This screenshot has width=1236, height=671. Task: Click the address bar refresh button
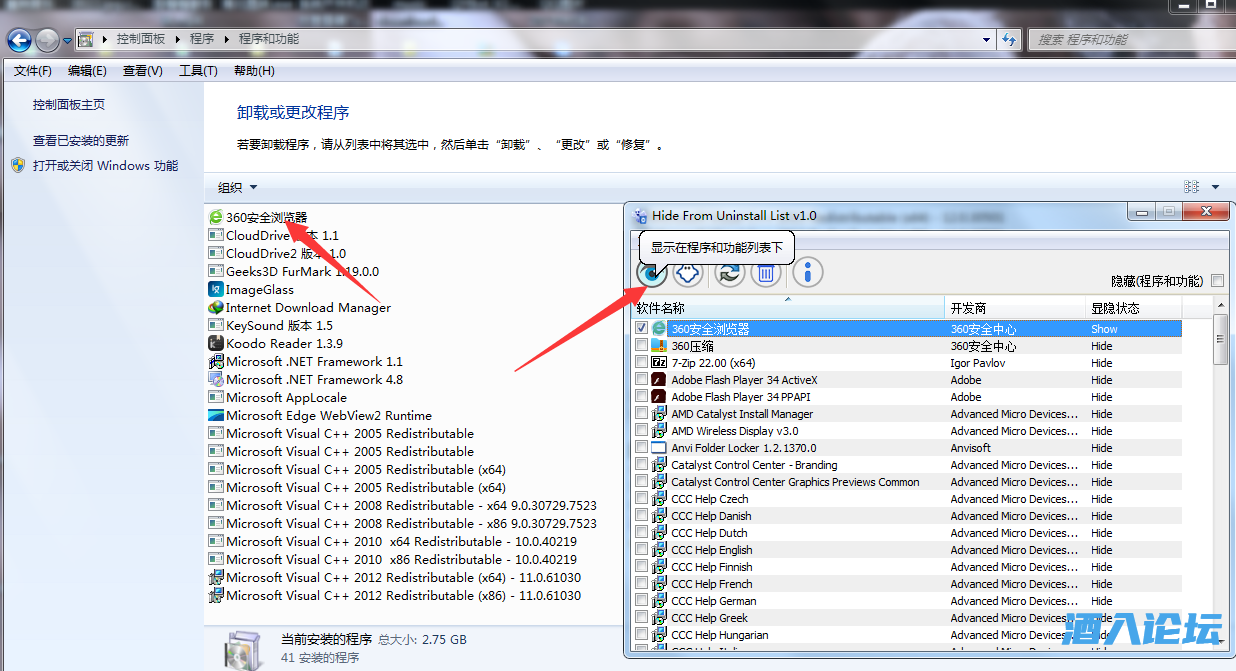click(1009, 39)
